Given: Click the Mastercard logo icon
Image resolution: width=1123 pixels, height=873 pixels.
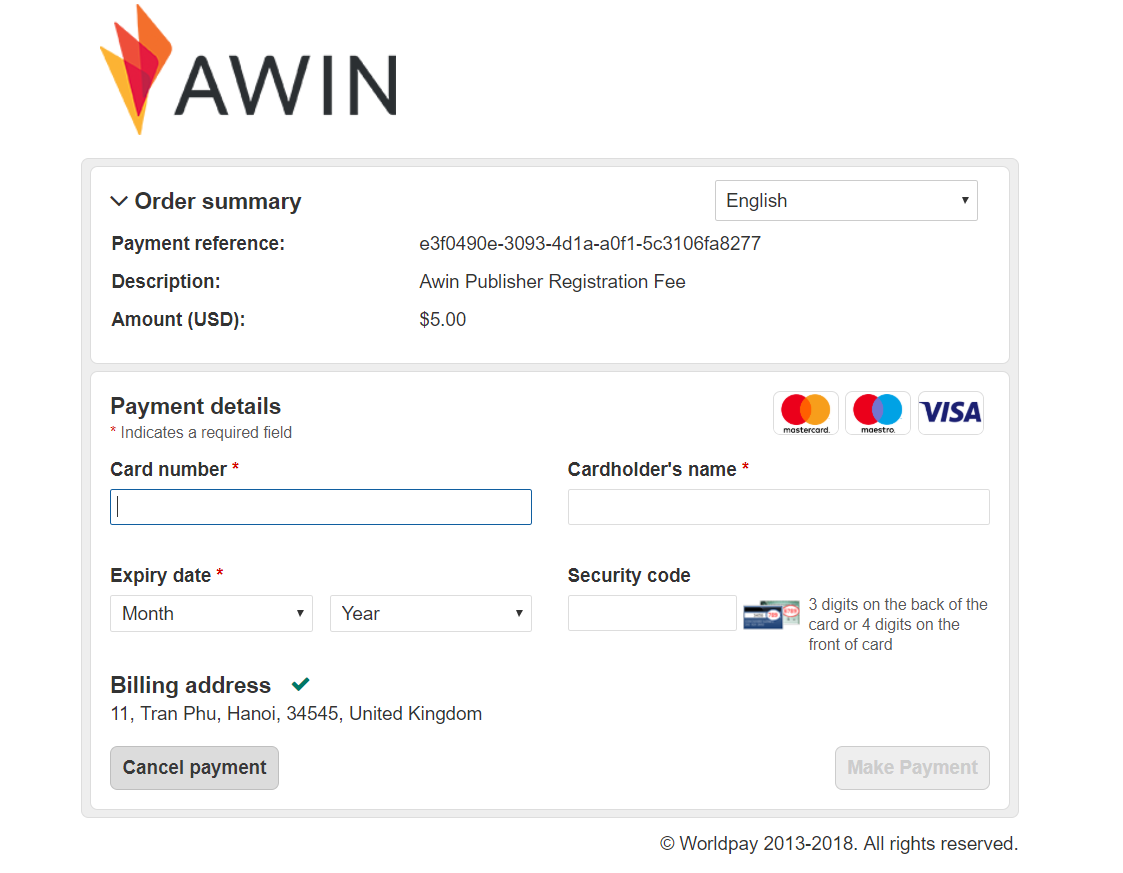Looking at the screenshot, I should coord(806,413).
